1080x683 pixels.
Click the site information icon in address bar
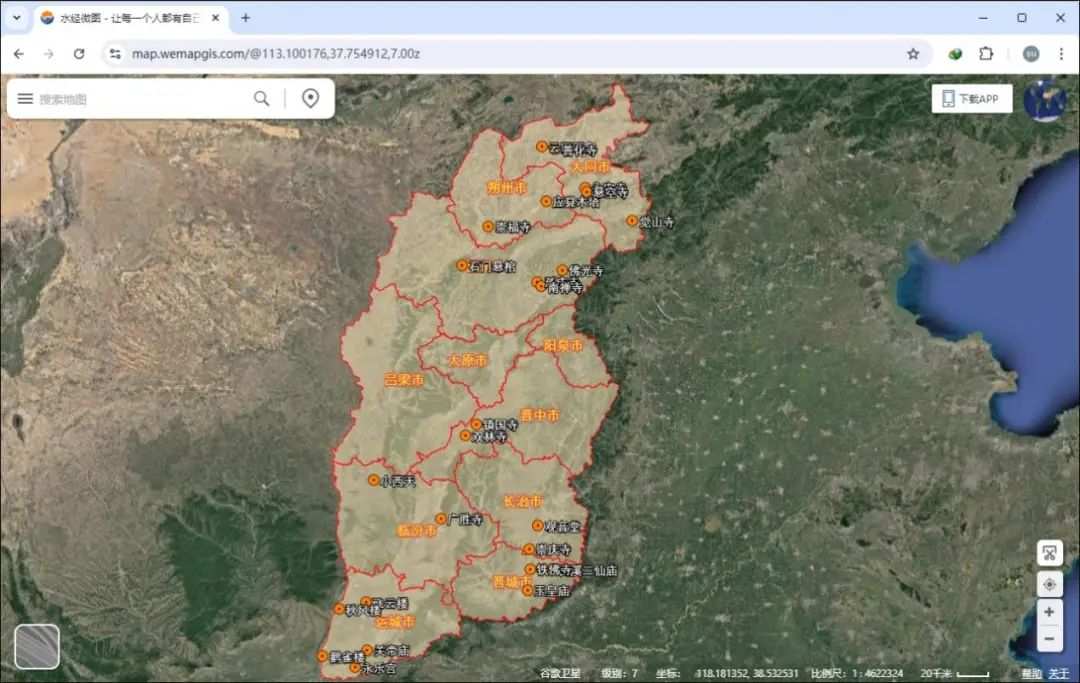click(115, 54)
